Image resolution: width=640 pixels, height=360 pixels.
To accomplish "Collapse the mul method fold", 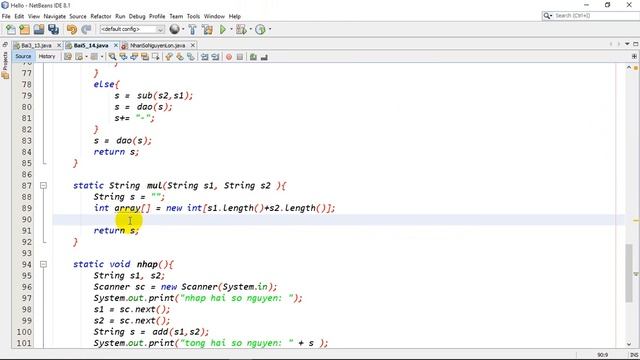I will (x=43, y=186).
